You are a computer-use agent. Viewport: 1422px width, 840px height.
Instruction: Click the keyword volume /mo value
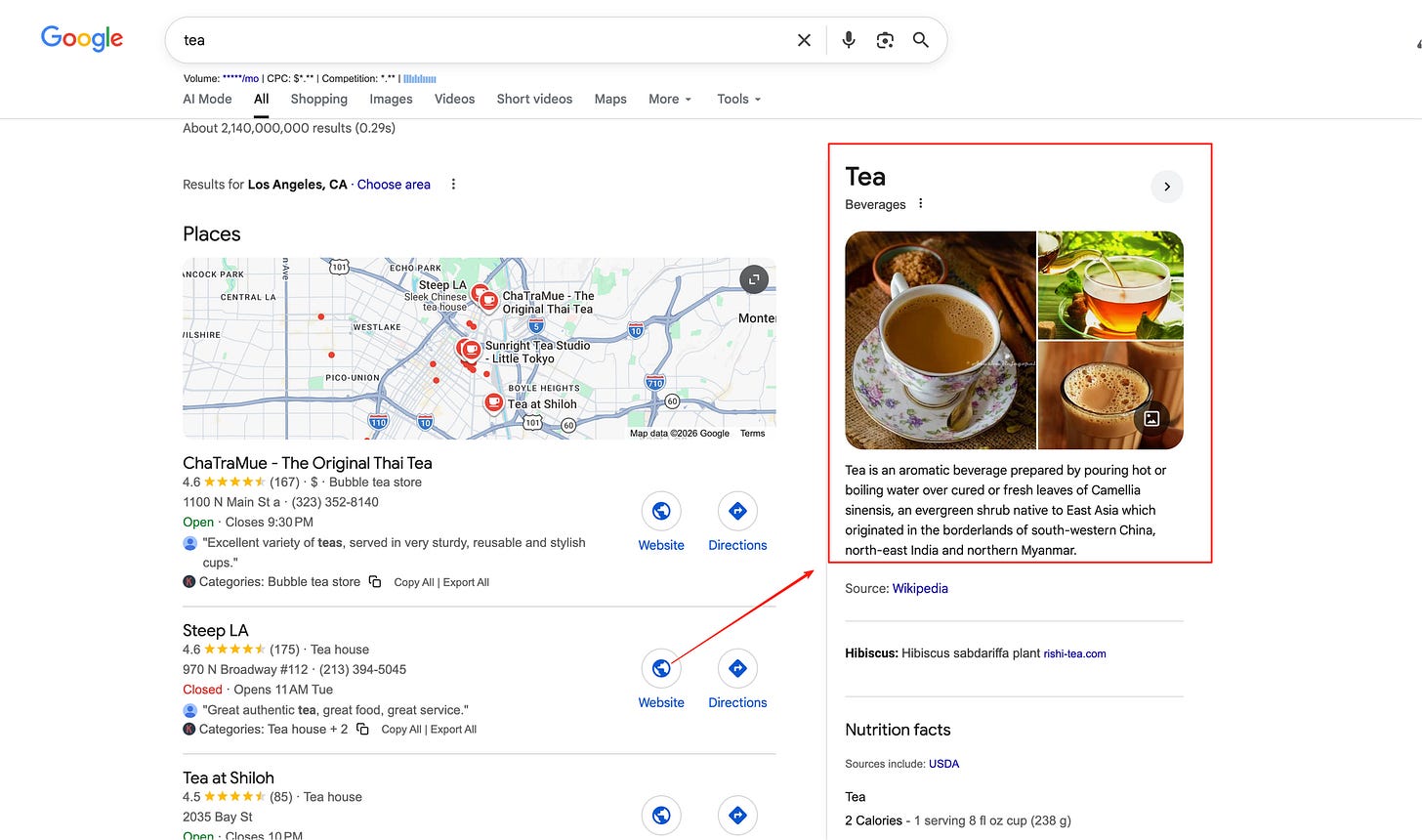(240, 78)
